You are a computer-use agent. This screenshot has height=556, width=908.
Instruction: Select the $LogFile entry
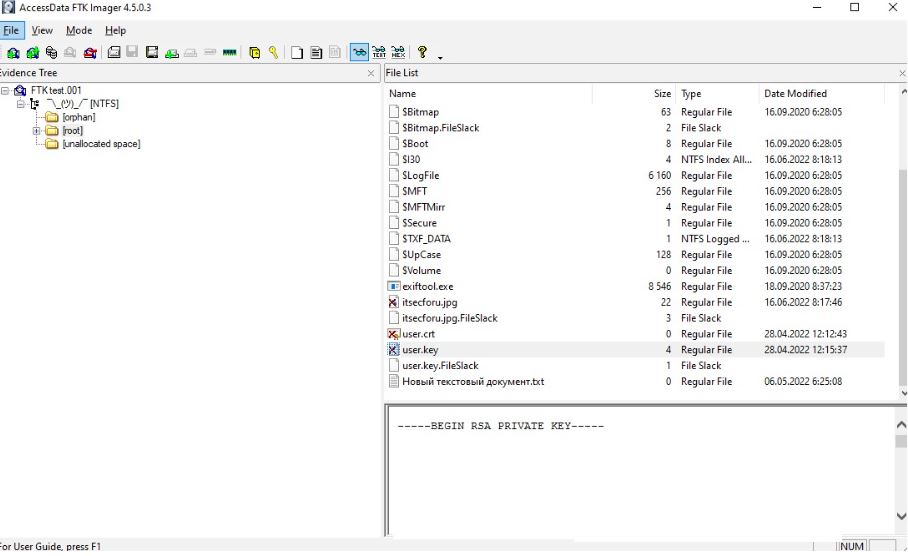pos(635,175)
